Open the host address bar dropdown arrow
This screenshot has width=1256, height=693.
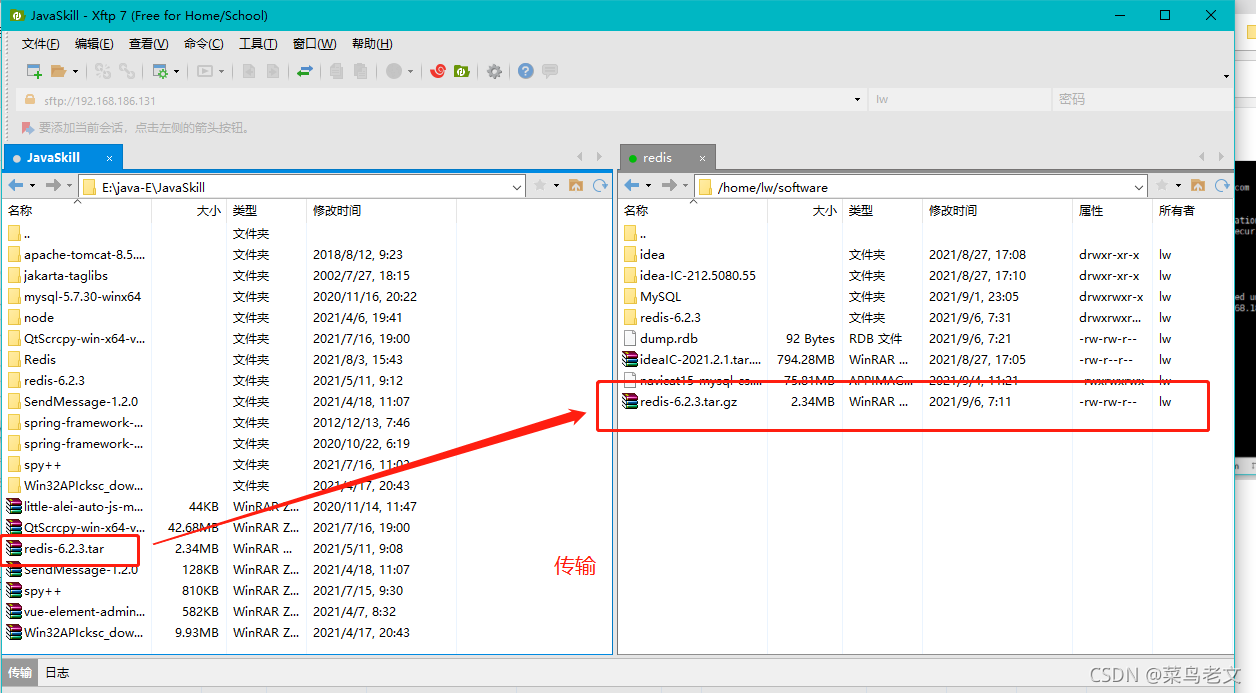[x=857, y=100]
